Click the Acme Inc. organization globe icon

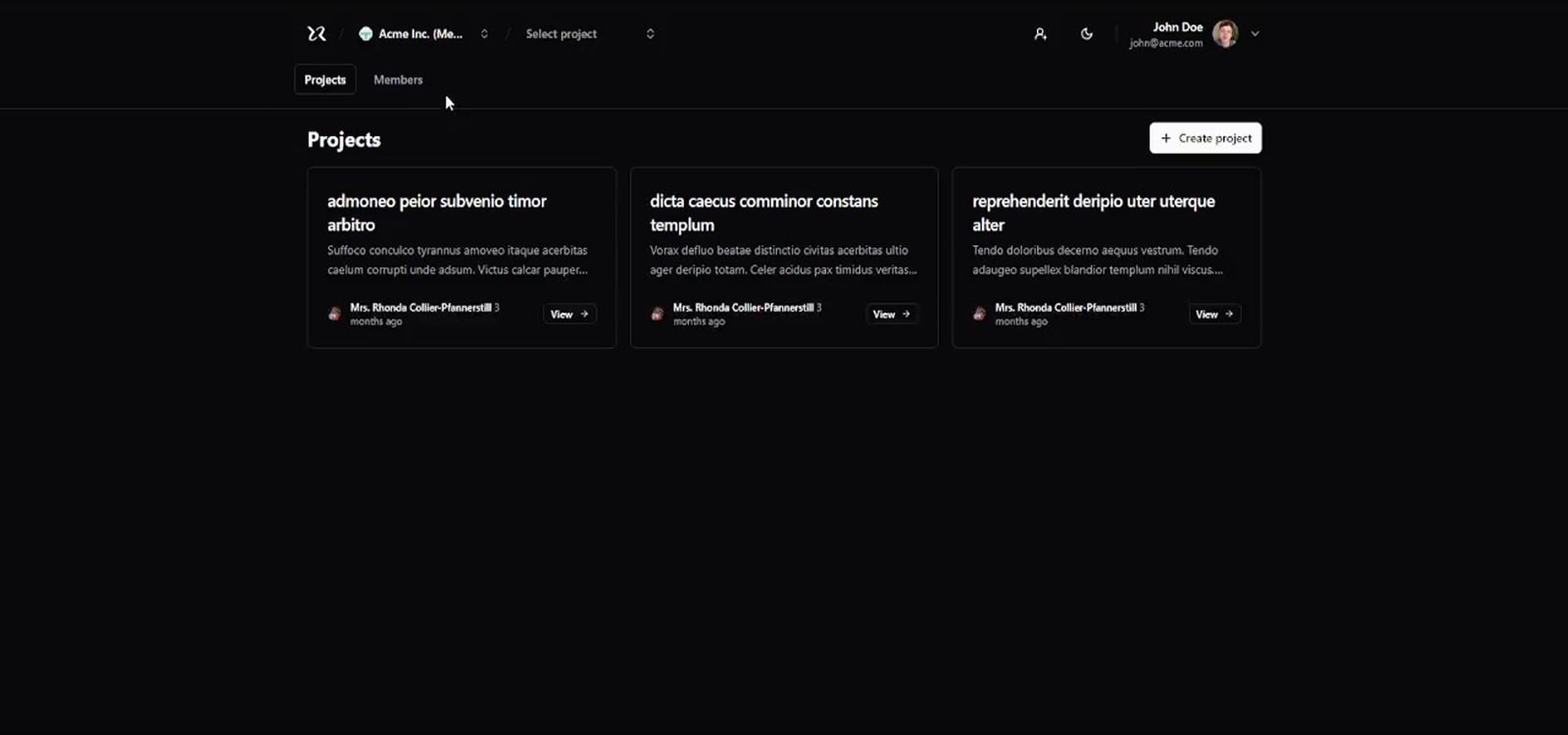click(366, 33)
